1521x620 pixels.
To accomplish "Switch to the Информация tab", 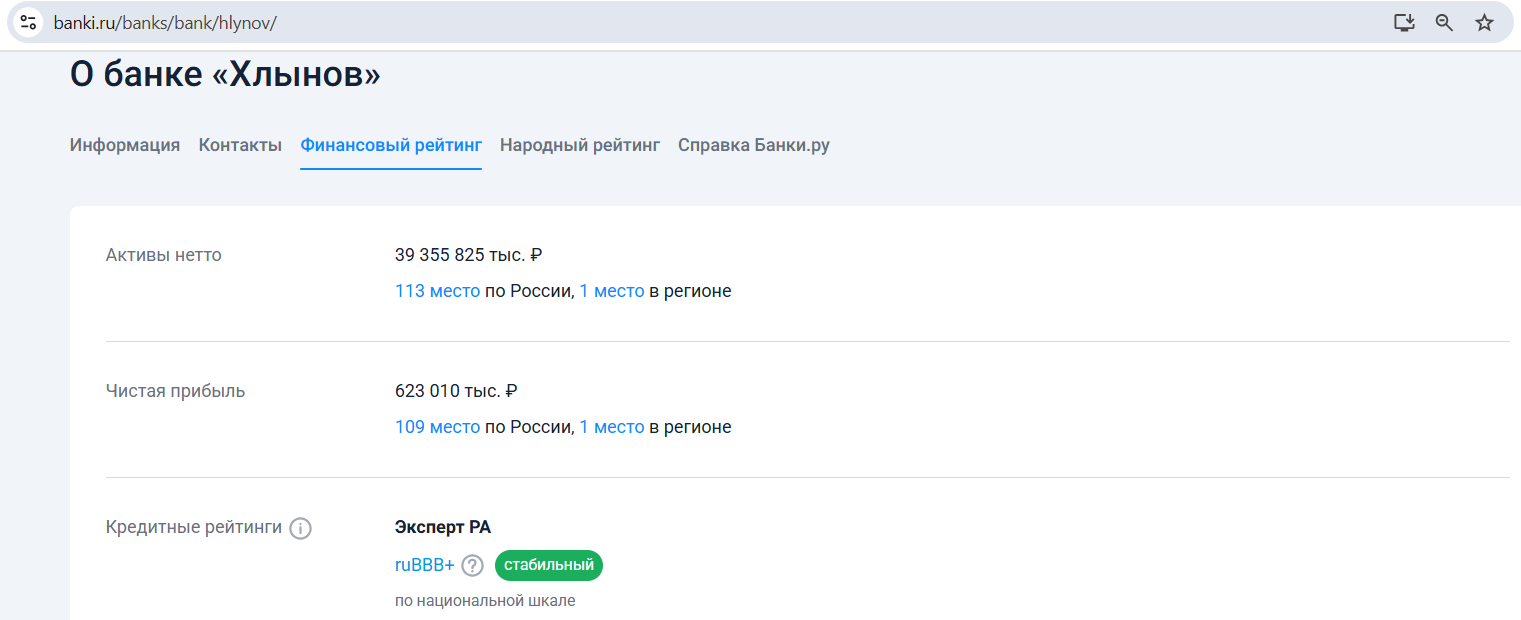I will click(125, 145).
